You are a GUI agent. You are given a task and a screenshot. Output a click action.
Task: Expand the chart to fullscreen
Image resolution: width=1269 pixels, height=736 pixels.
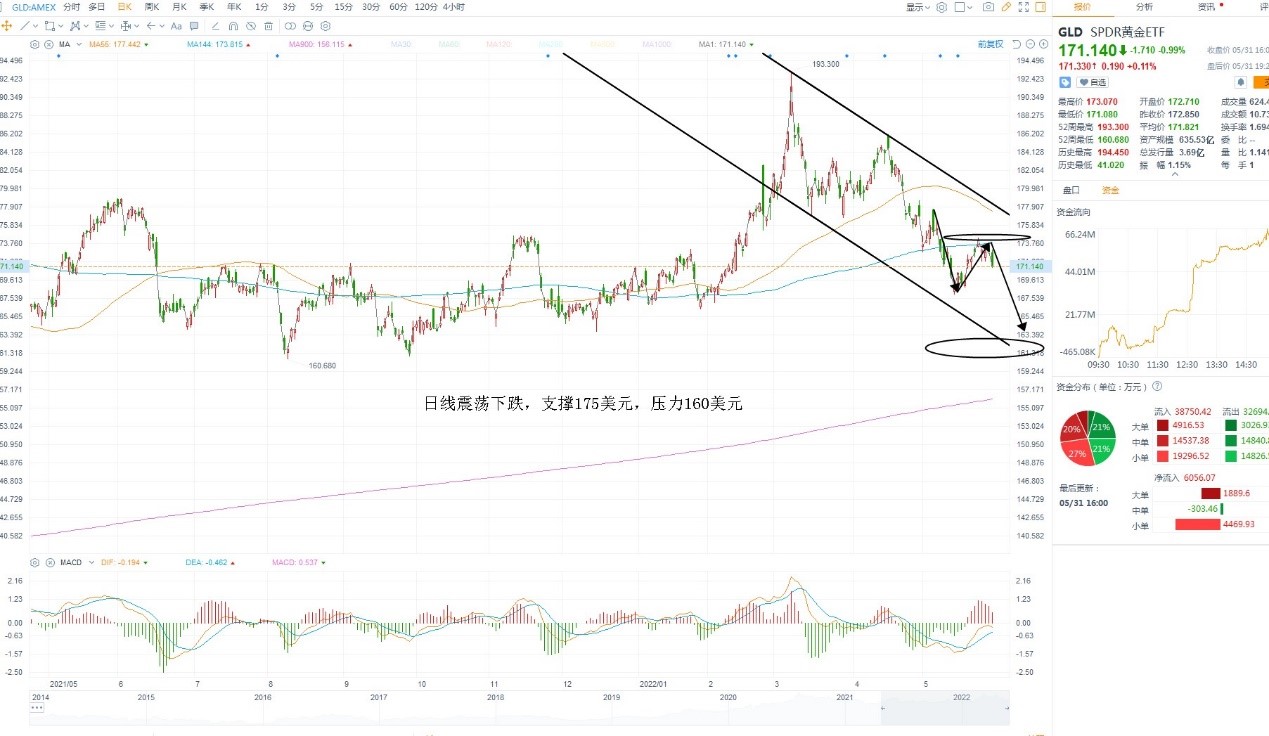coord(1024,7)
